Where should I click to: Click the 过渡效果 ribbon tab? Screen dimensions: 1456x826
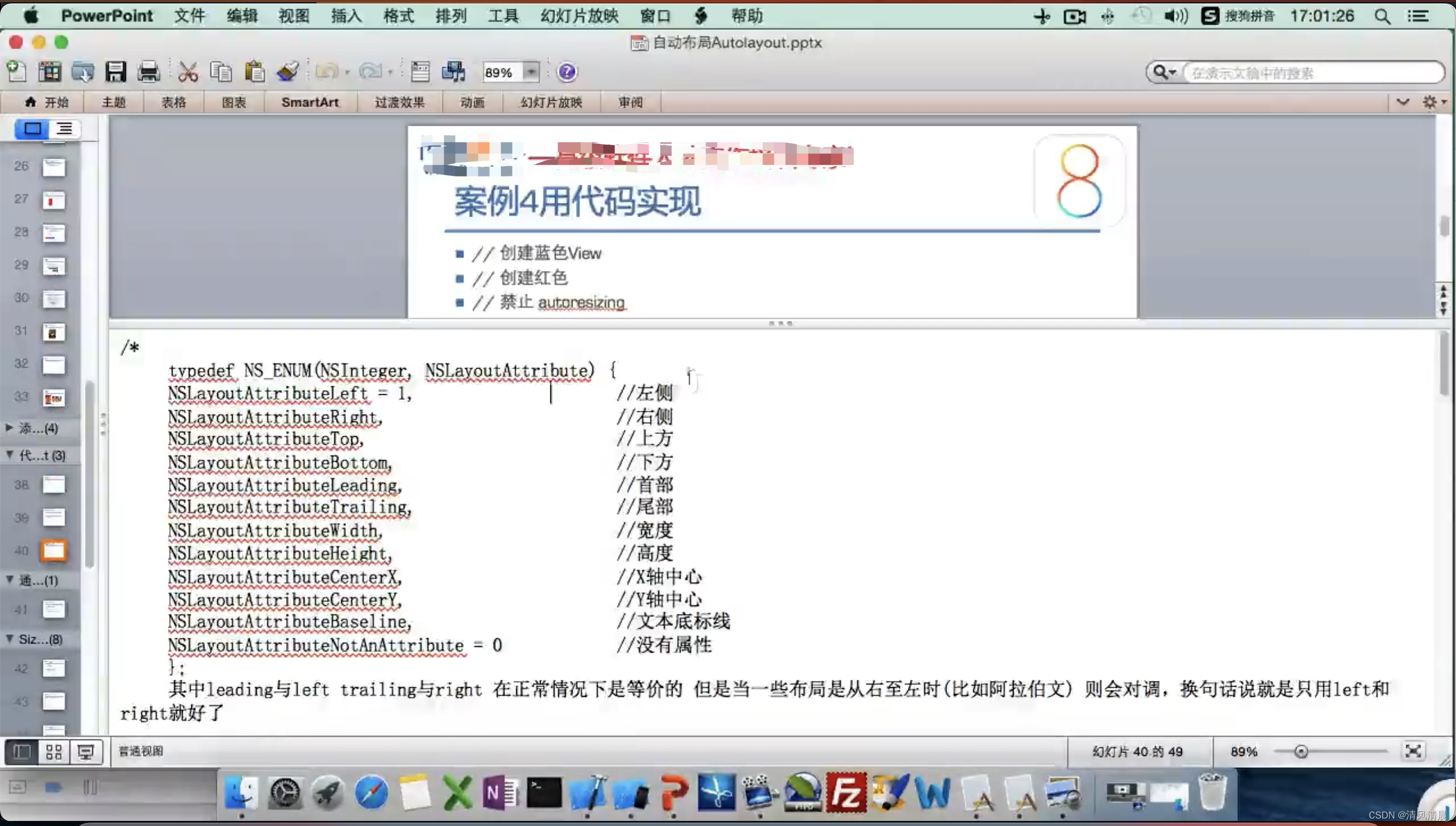(x=400, y=102)
